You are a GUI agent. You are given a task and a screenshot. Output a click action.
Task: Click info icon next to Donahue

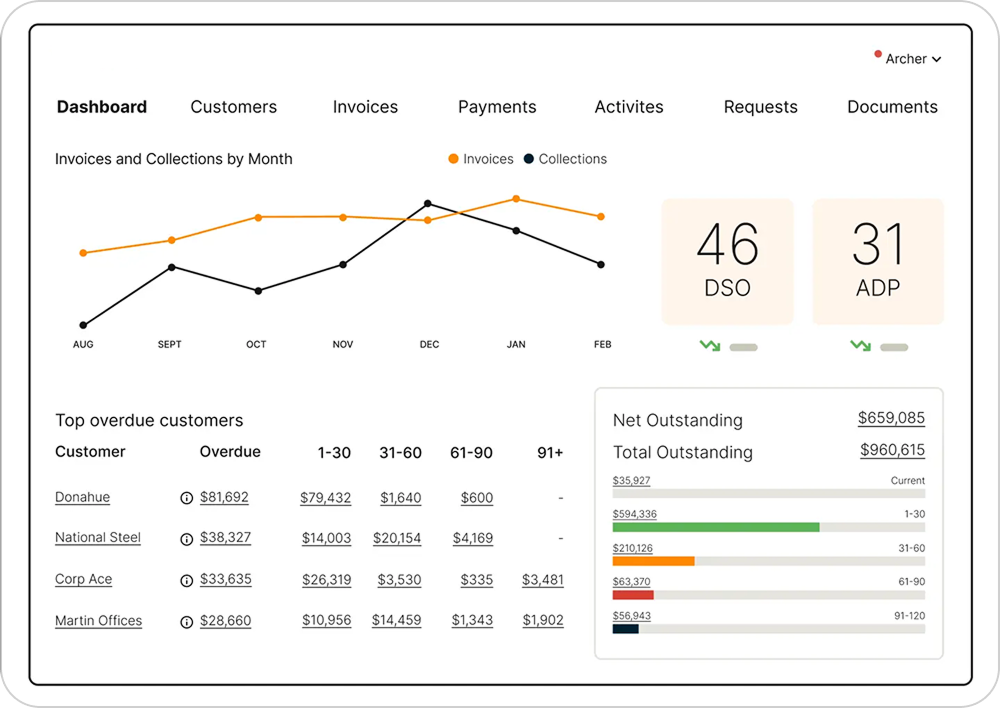186,498
